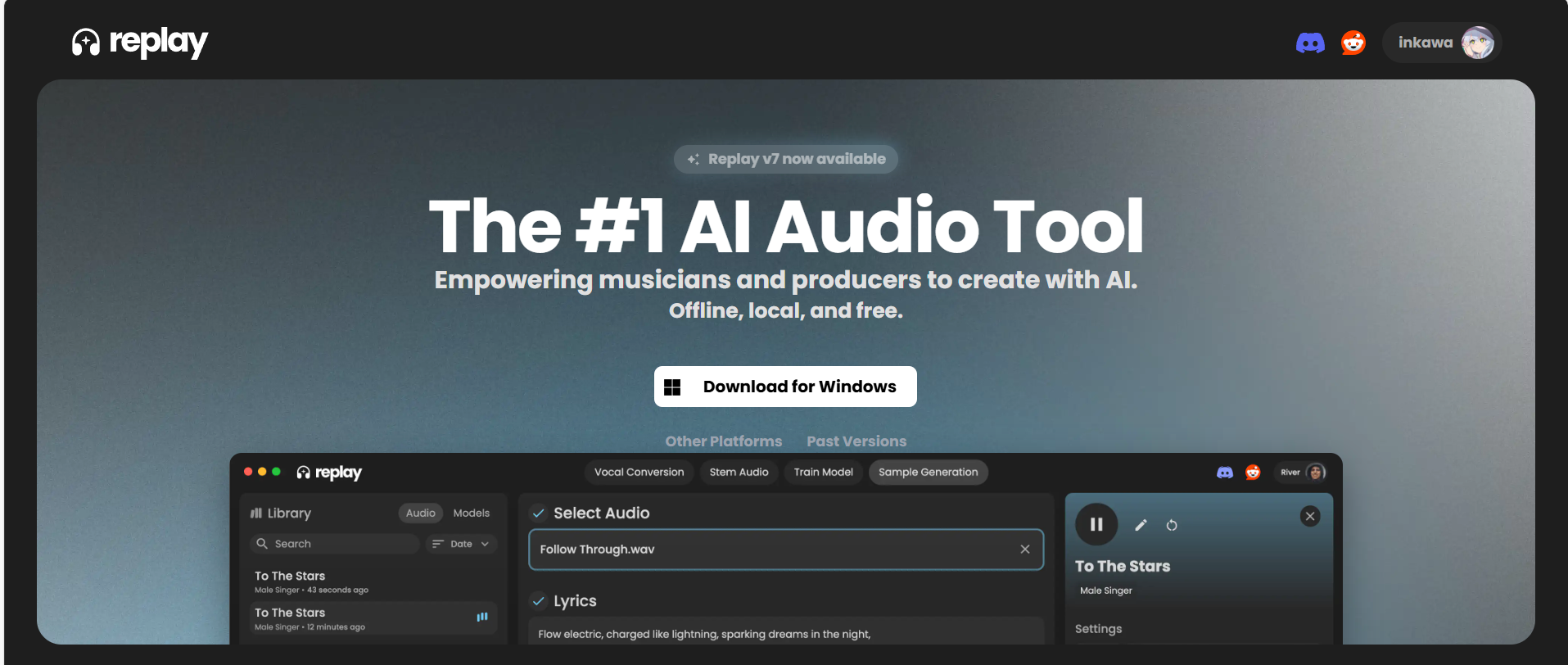Open the Past Versions link
The height and width of the screenshot is (665, 1568).
pos(856,441)
